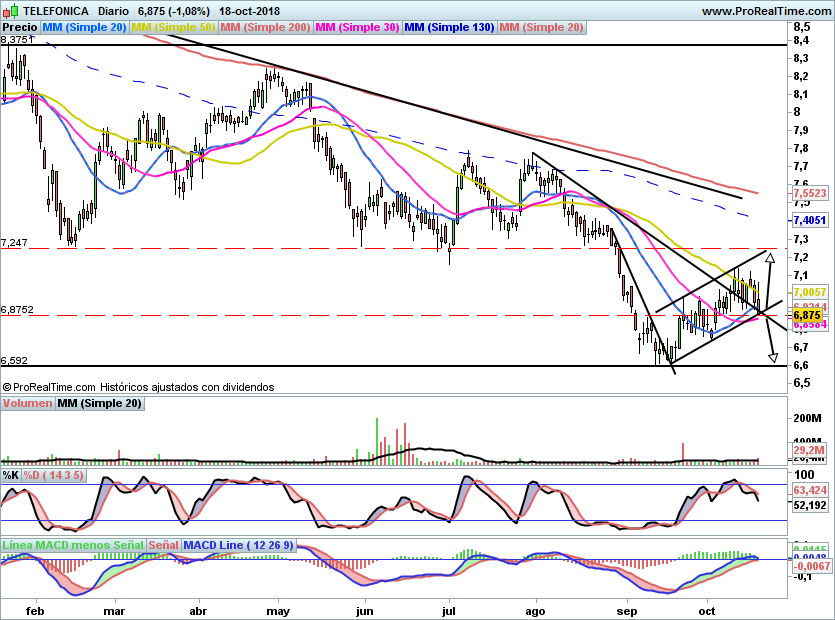Select the MM (Simple 130) label
Screen dimensions: 835x620
449,28
